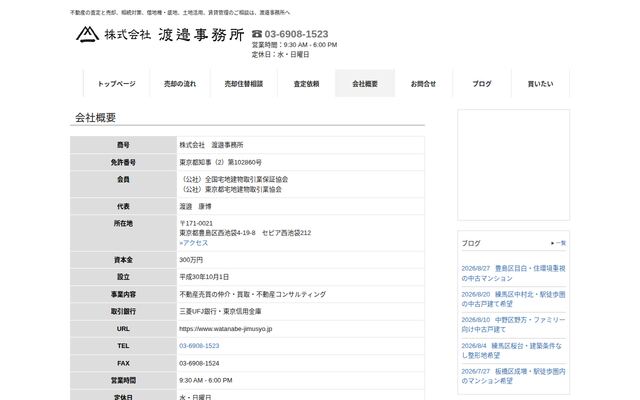Open the 2026/7/27 板橋区成増 blog post
The width and height of the screenshot is (640, 400).
(x=513, y=376)
